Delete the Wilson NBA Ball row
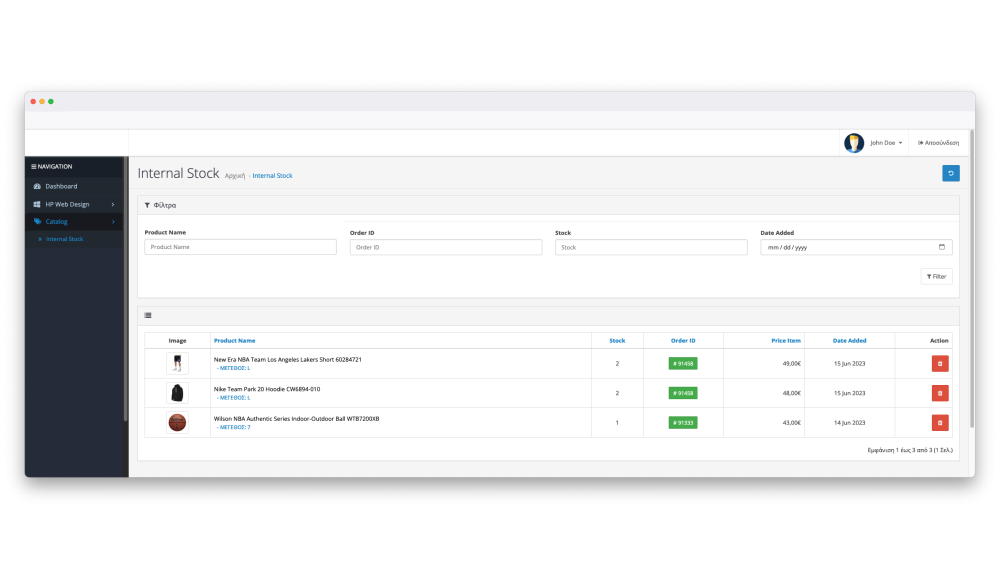 click(x=939, y=423)
